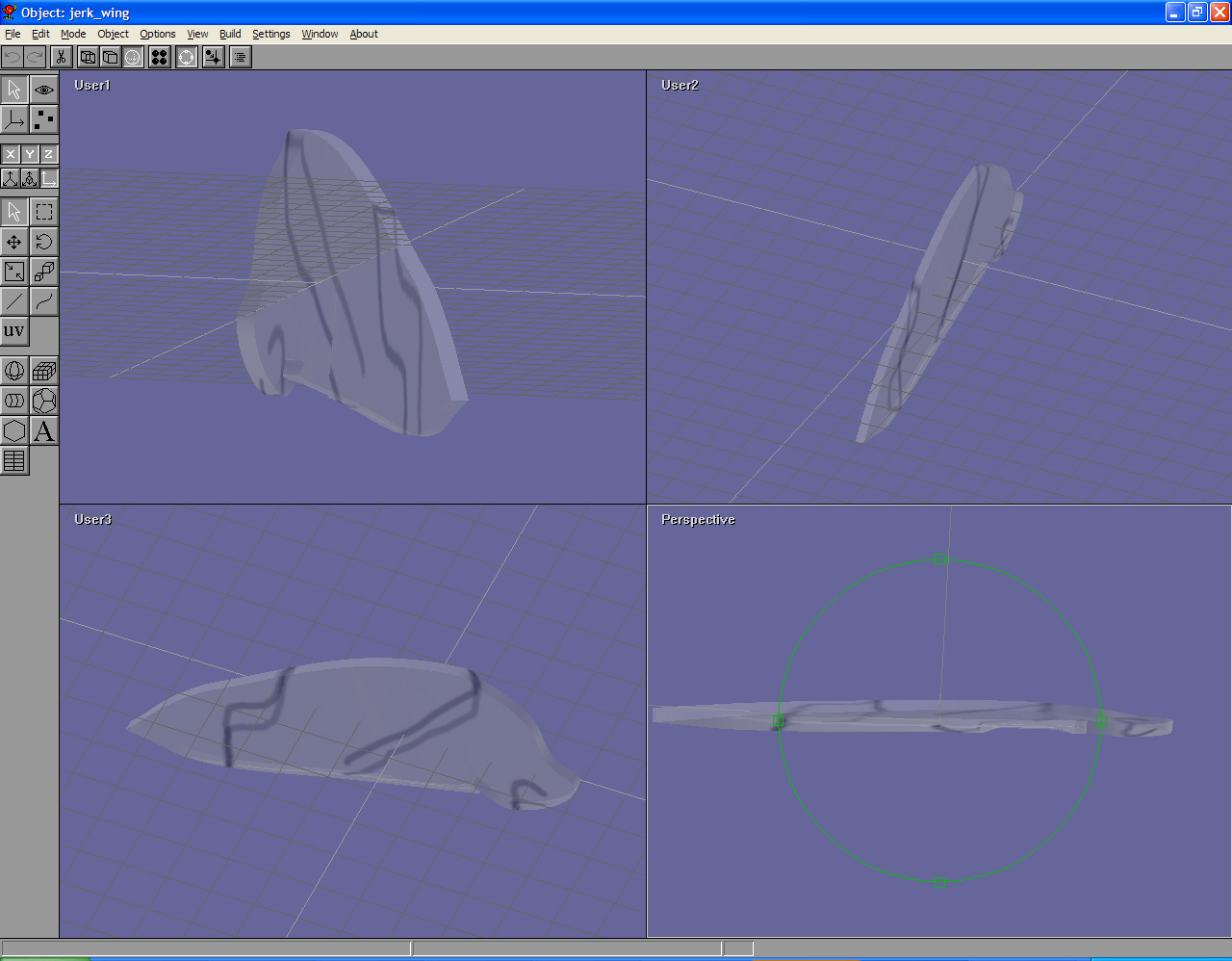This screenshot has width=1232, height=961.
Task: Select the Text tool letter A
Action: [x=44, y=431]
